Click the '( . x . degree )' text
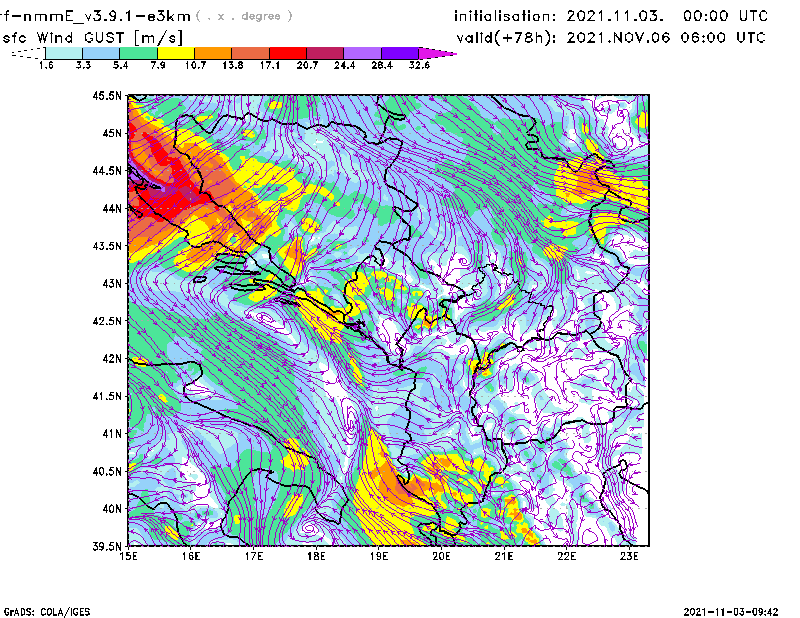The width and height of the screenshot is (800, 618). click(244, 16)
